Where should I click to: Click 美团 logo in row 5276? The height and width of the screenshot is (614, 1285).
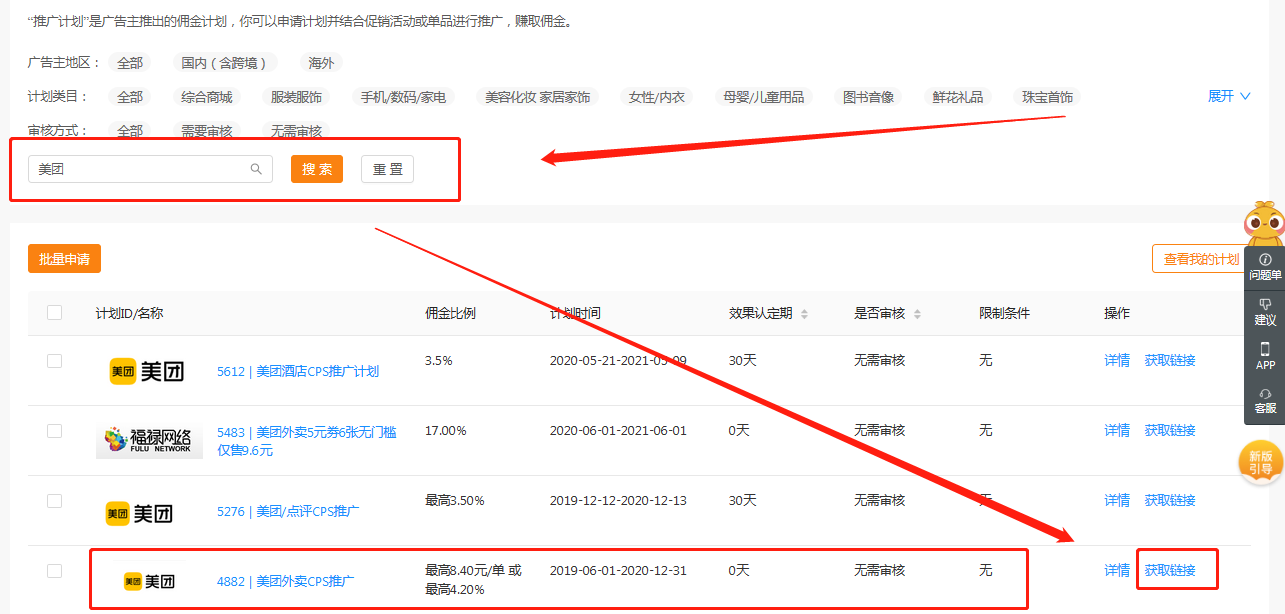click(x=139, y=513)
